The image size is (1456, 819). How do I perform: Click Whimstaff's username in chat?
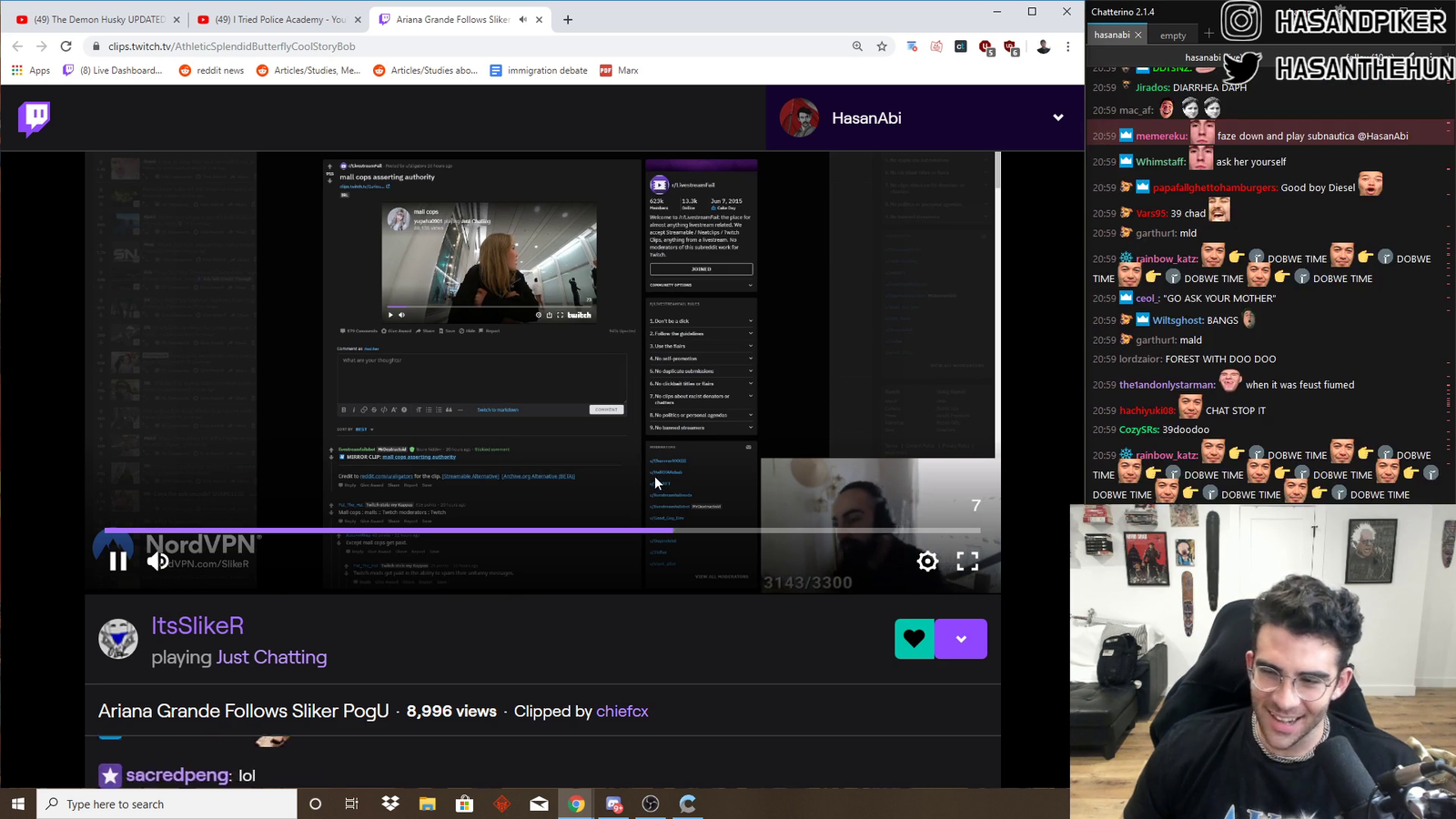click(x=1161, y=162)
